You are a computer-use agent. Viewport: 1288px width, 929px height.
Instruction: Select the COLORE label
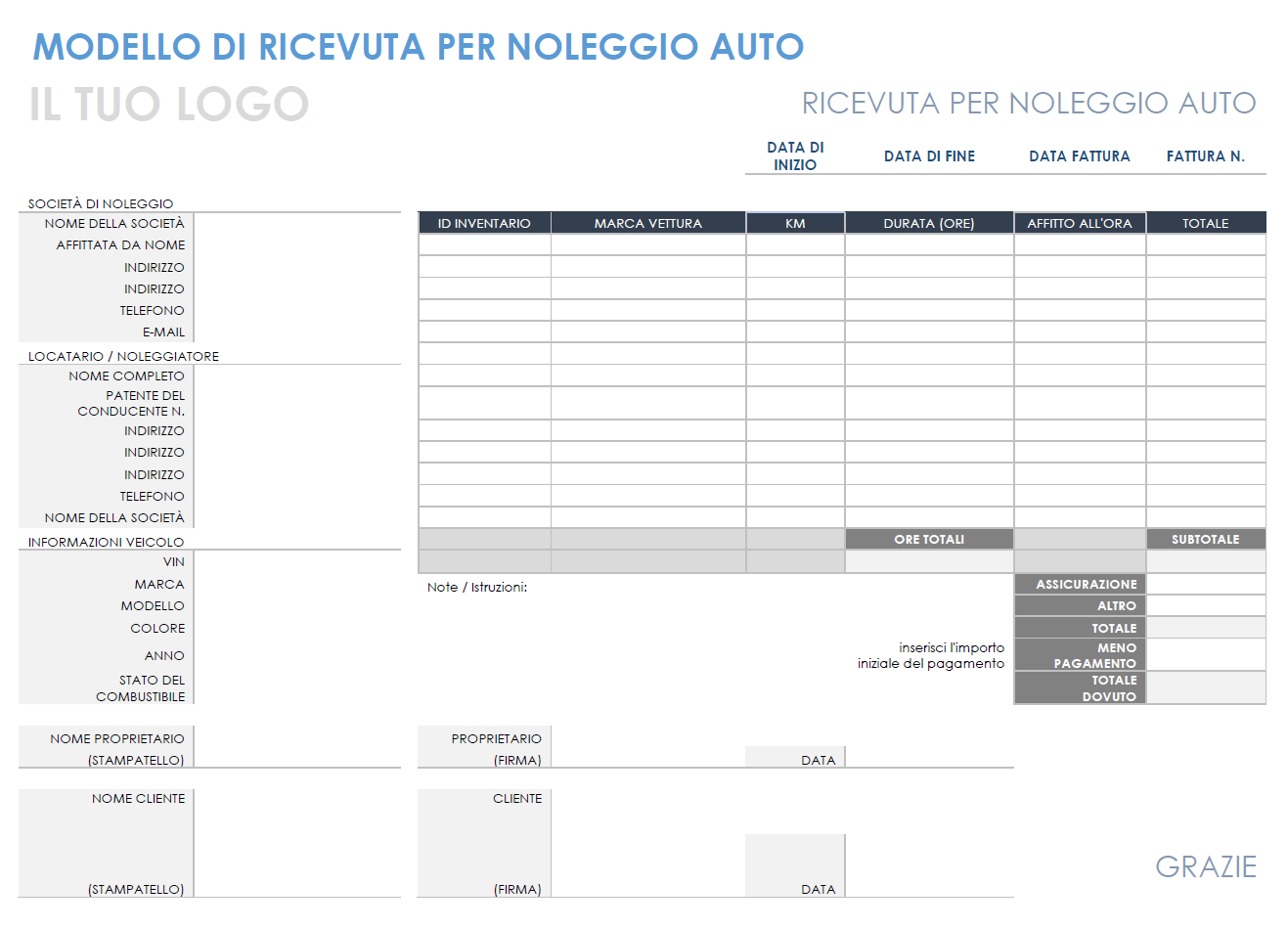[x=157, y=628]
